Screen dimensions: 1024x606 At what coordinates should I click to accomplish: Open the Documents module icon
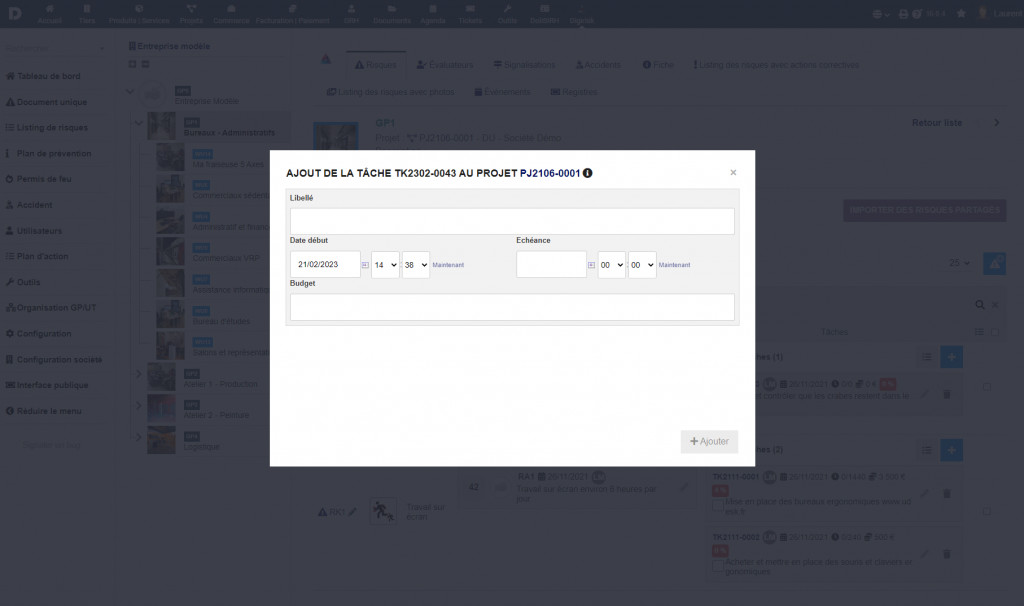point(392,9)
